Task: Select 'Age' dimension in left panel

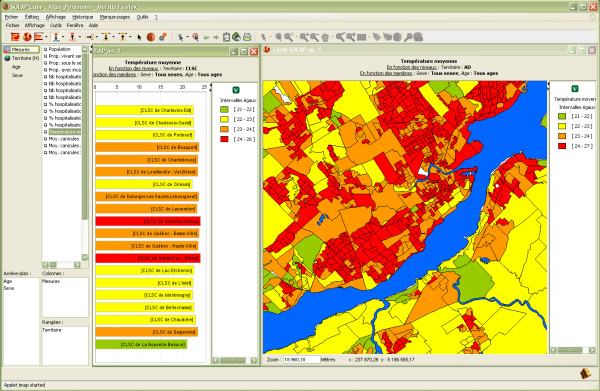Action: click(x=16, y=67)
